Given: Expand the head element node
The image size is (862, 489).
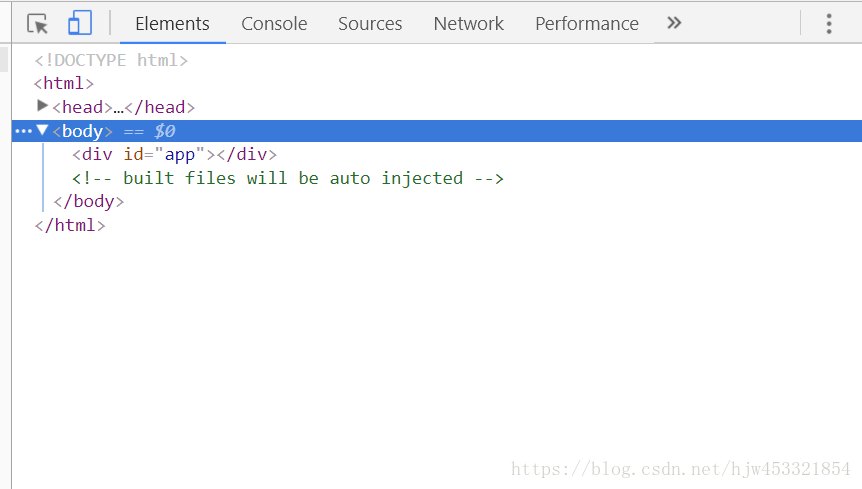Looking at the screenshot, I should (x=42, y=106).
